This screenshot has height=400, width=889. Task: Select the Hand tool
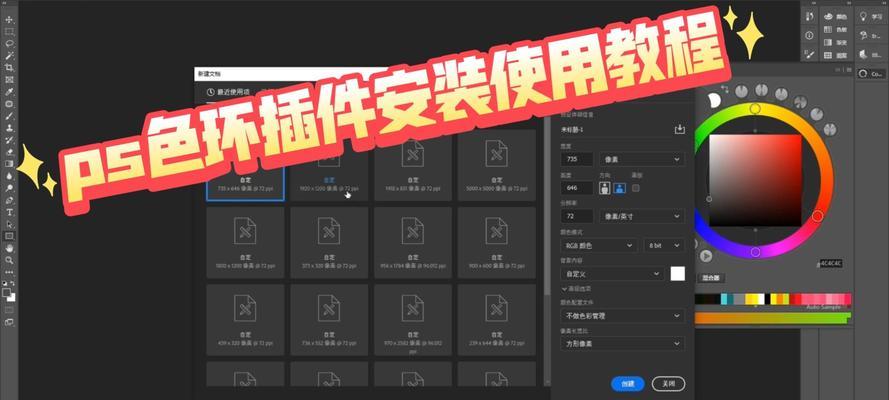pos(10,248)
